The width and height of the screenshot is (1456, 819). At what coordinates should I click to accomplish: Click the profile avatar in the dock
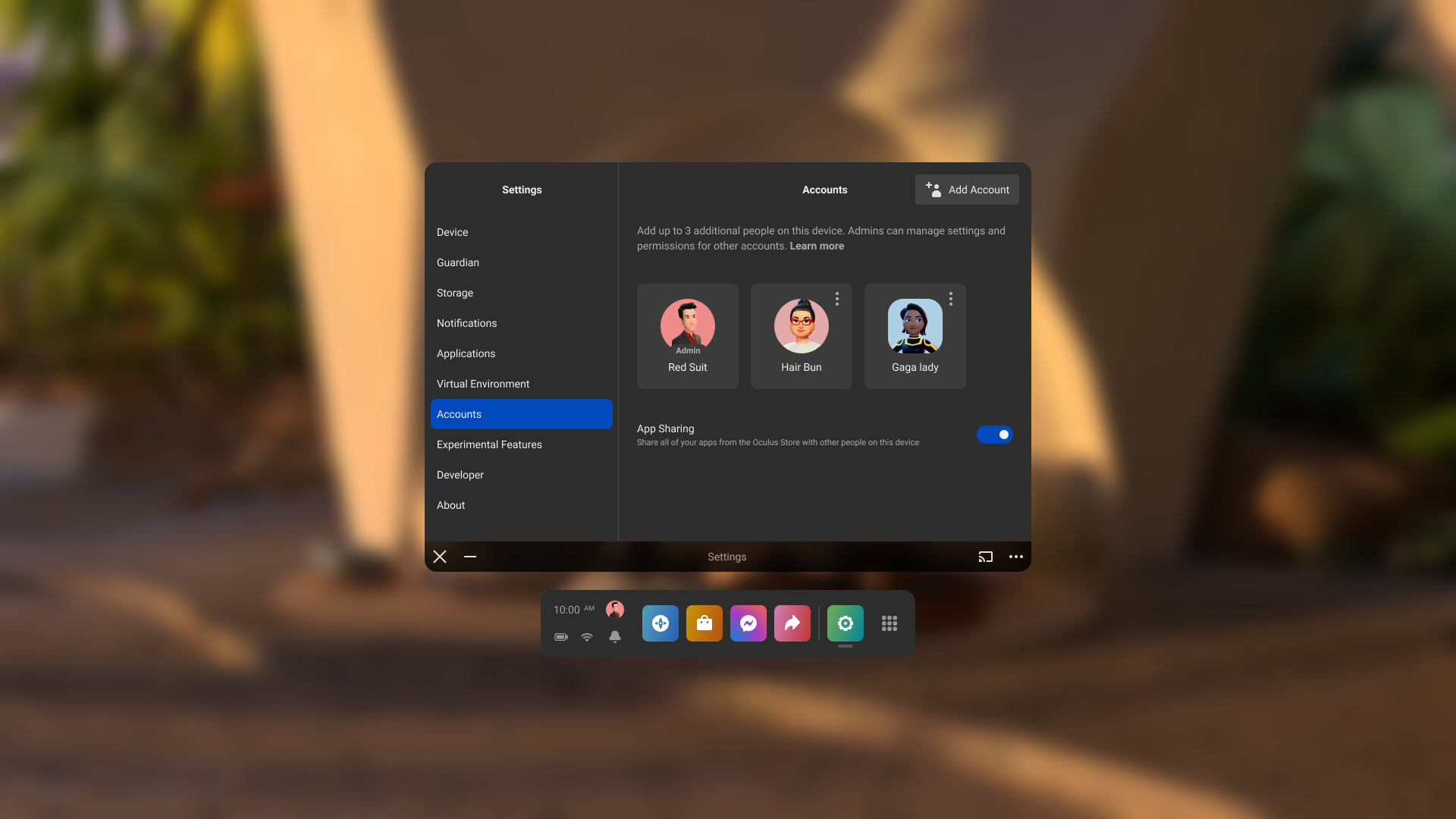(x=615, y=610)
